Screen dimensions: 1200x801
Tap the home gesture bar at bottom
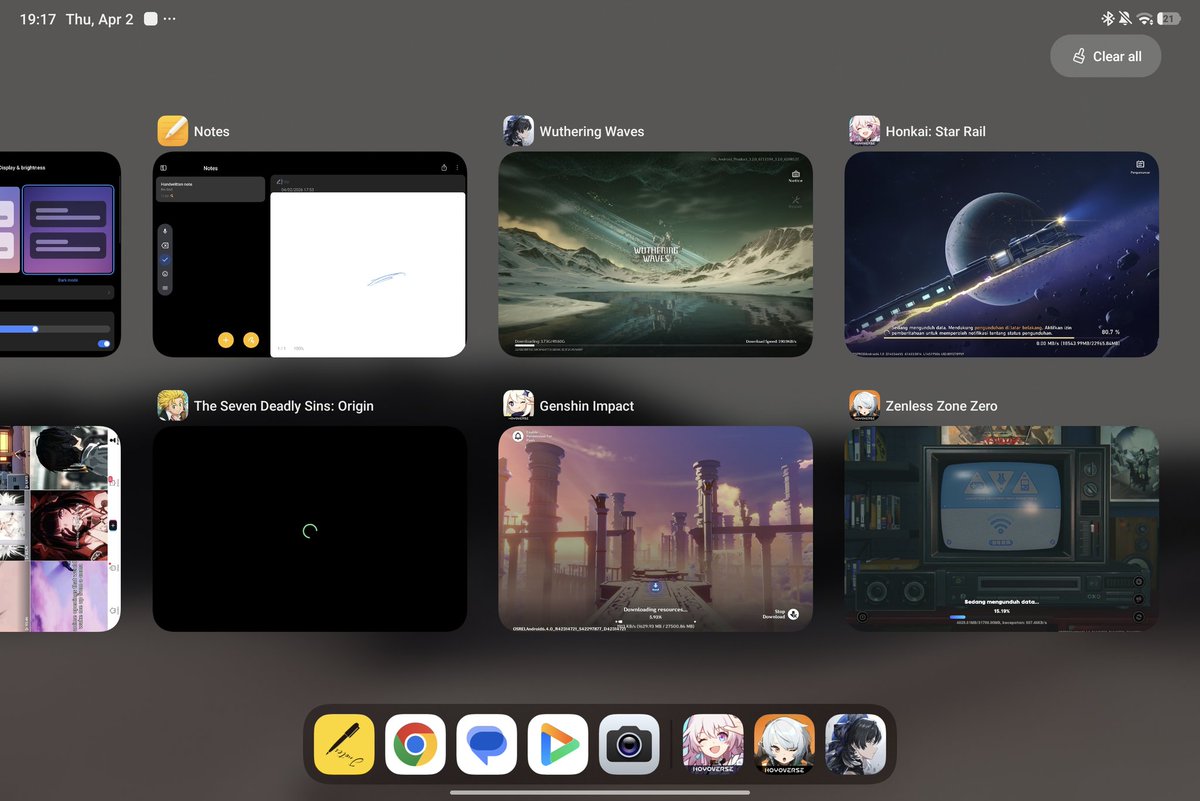coord(600,792)
